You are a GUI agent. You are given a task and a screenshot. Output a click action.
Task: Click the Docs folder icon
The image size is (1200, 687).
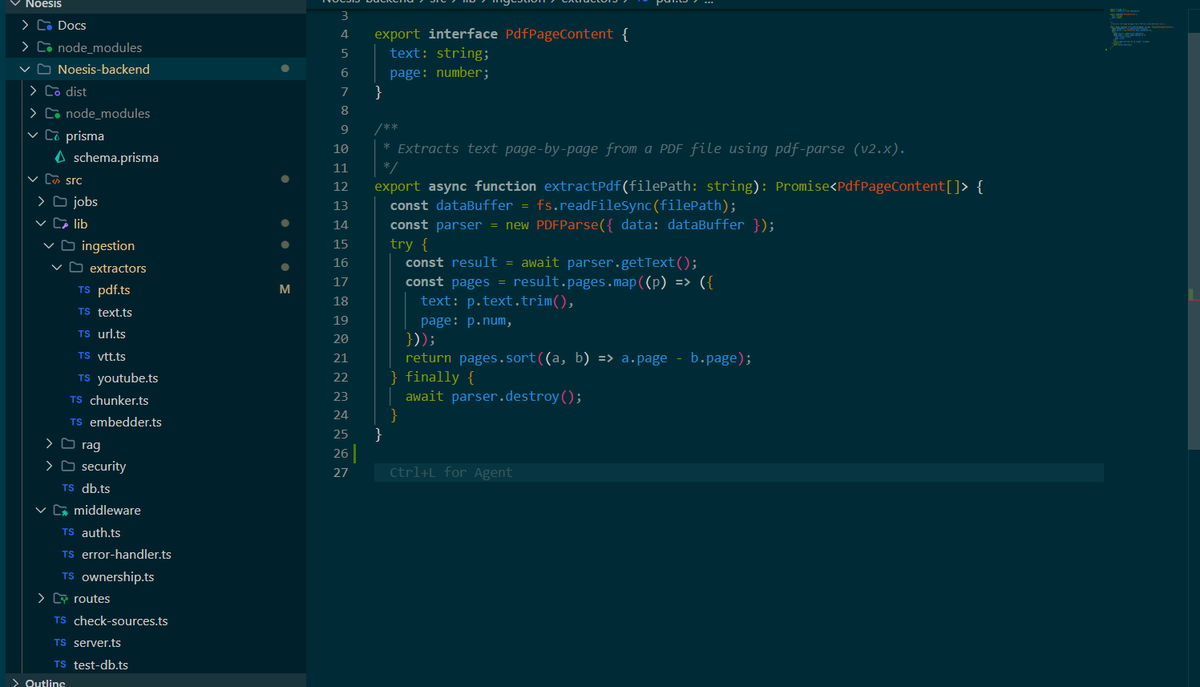pyautogui.click(x=44, y=25)
